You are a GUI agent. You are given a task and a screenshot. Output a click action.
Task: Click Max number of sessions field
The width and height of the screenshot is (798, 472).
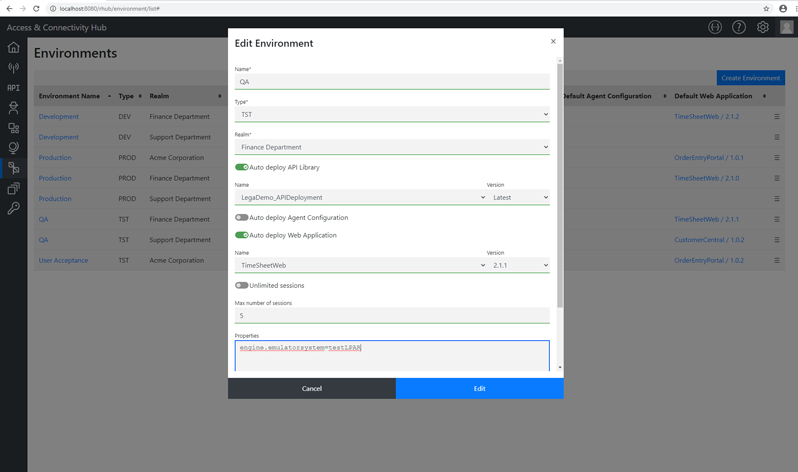pyautogui.click(x=392, y=316)
